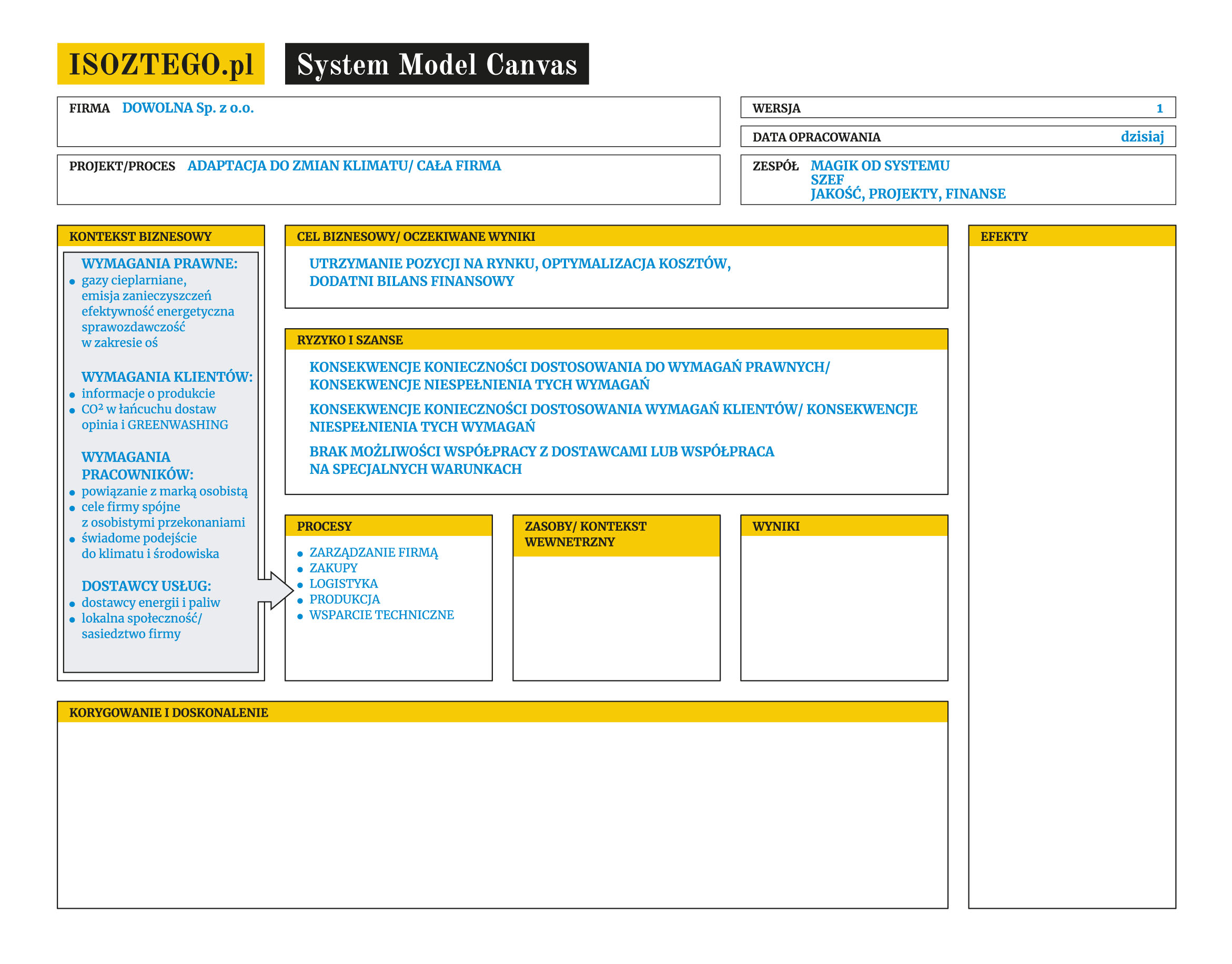
Task: Click the CEL BIZNESOWY/ OCZEKIWANE WYNIKI header
Action: coord(416,237)
